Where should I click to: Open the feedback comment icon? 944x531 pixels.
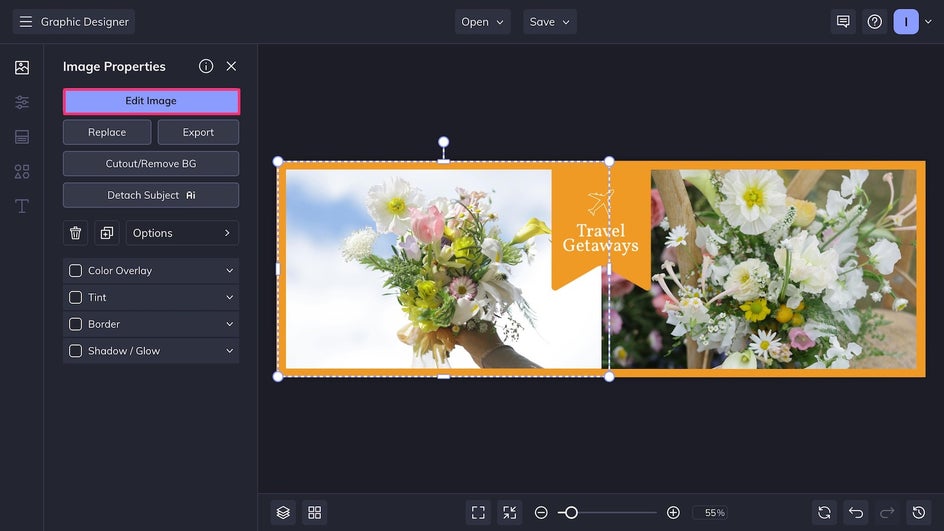click(x=843, y=22)
